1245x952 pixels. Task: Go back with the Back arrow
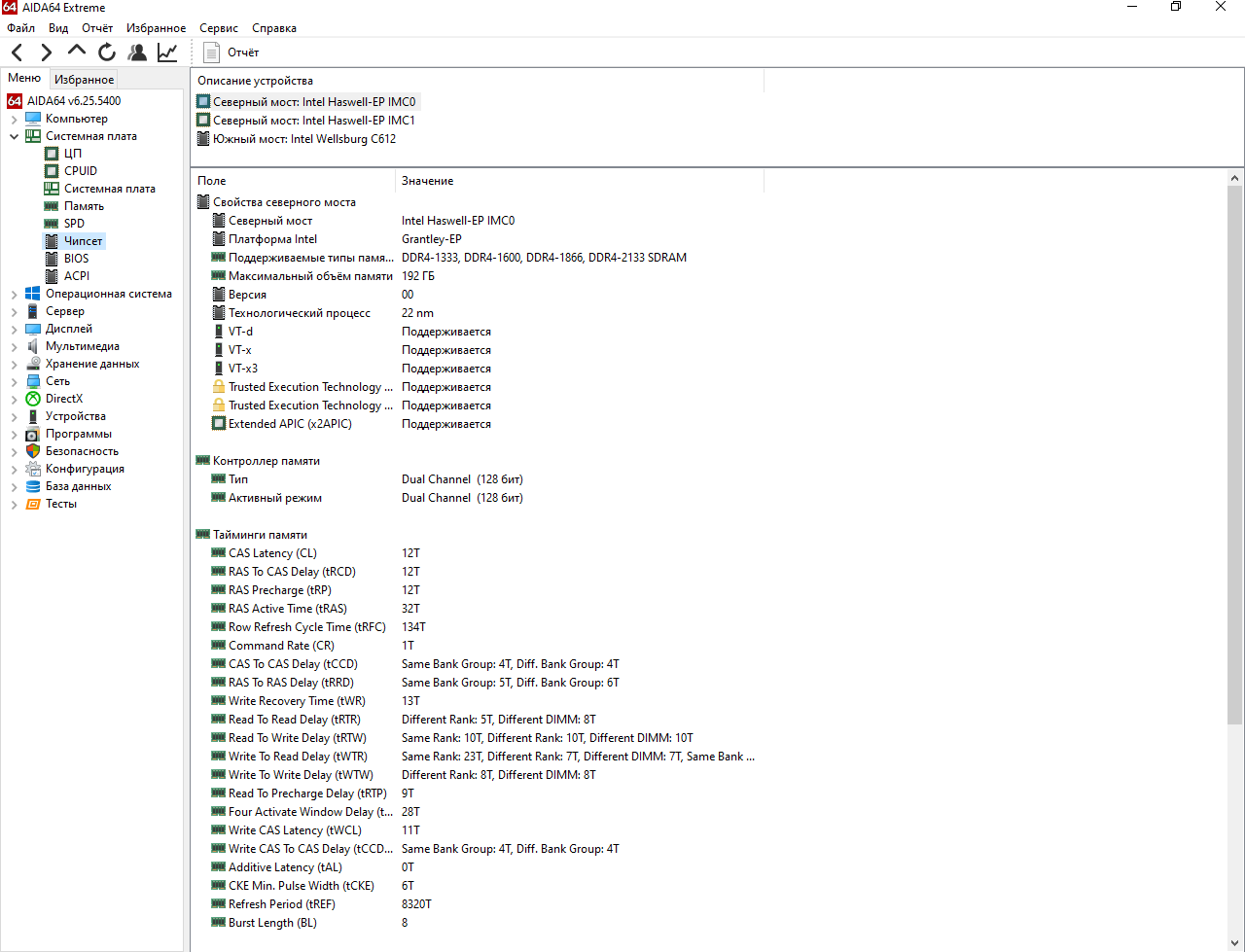point(18,53)
